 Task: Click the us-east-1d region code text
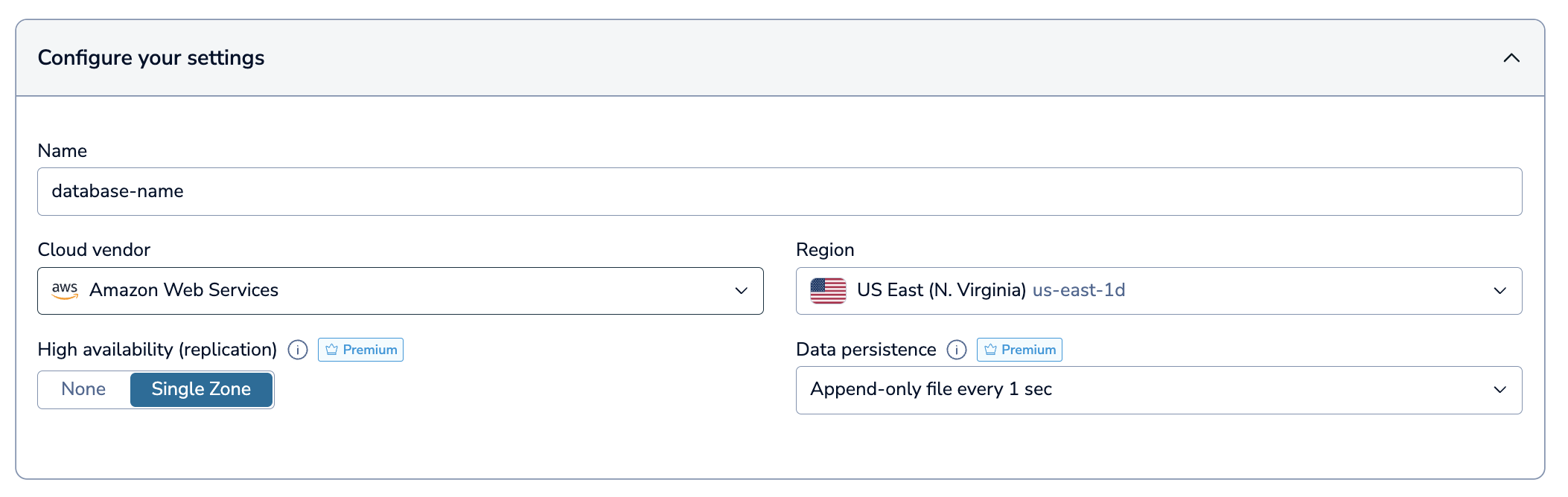(x=1078, y=290)
